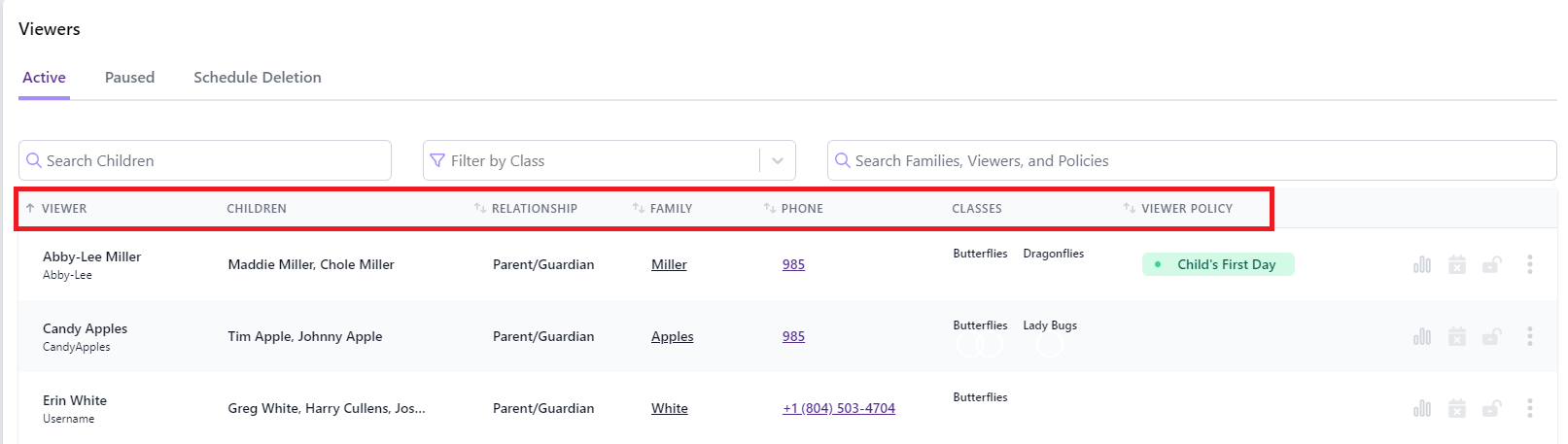This screenshot has height=444, width=1568.
Task: Click the Classes column header
Action: coord(977,208)
